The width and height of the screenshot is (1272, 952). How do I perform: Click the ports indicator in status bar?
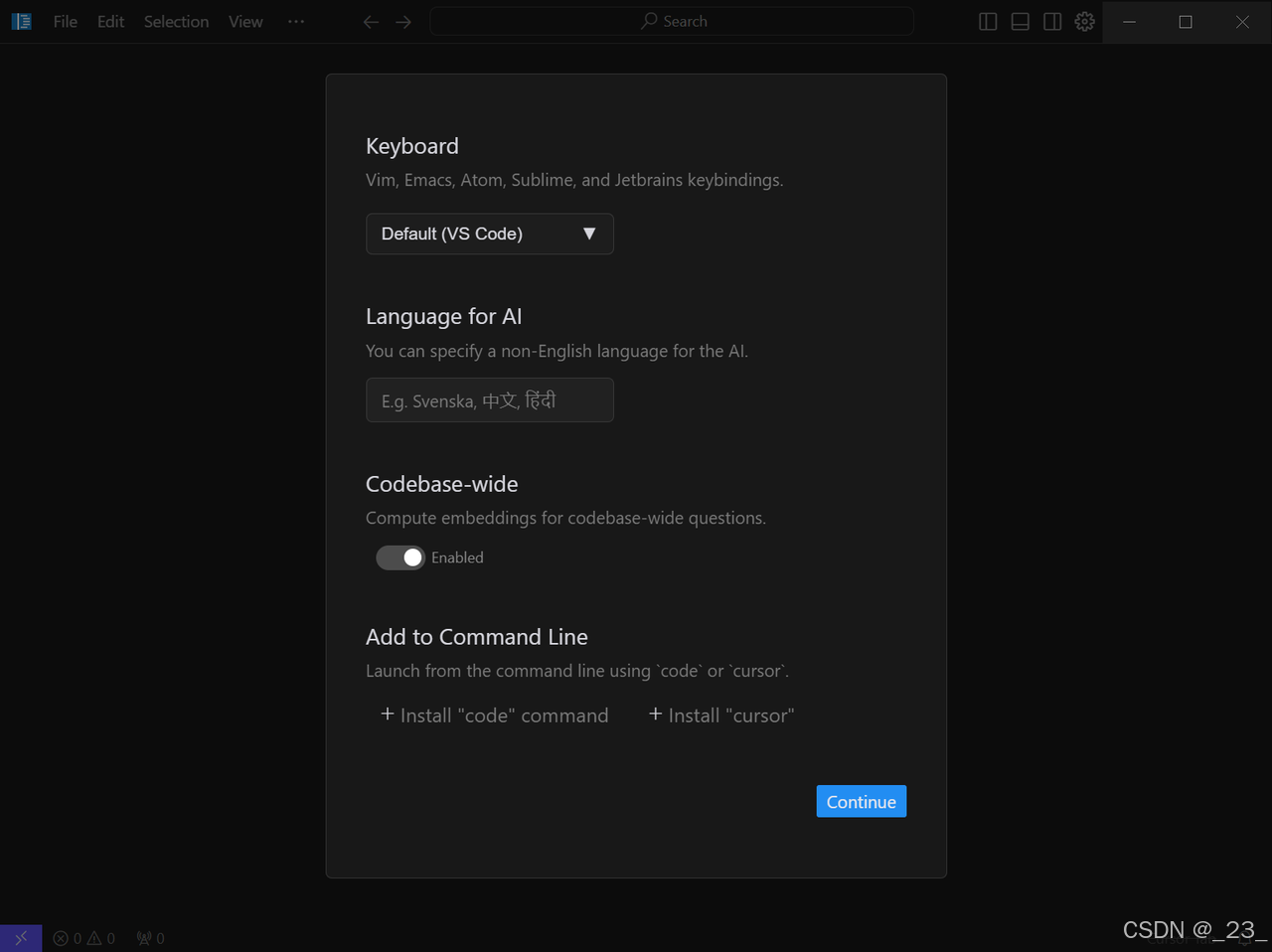tap(151, 938)
